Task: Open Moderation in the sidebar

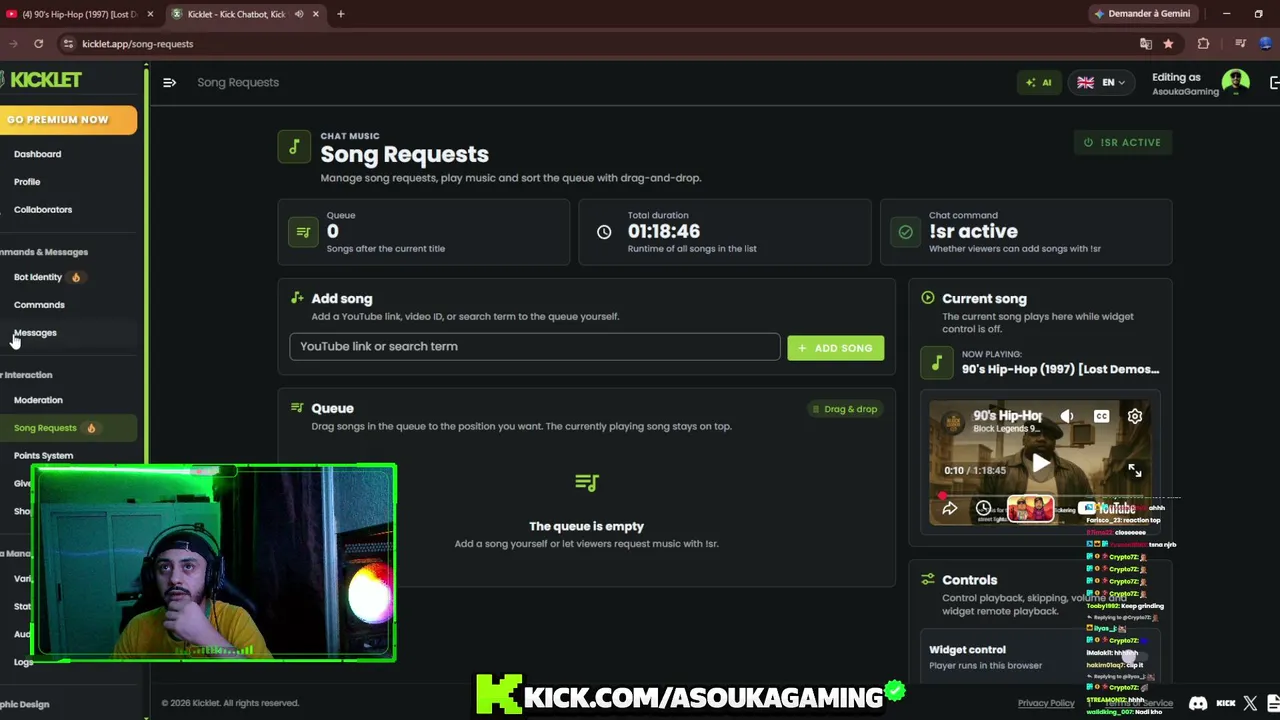Action: click(38, 400)
